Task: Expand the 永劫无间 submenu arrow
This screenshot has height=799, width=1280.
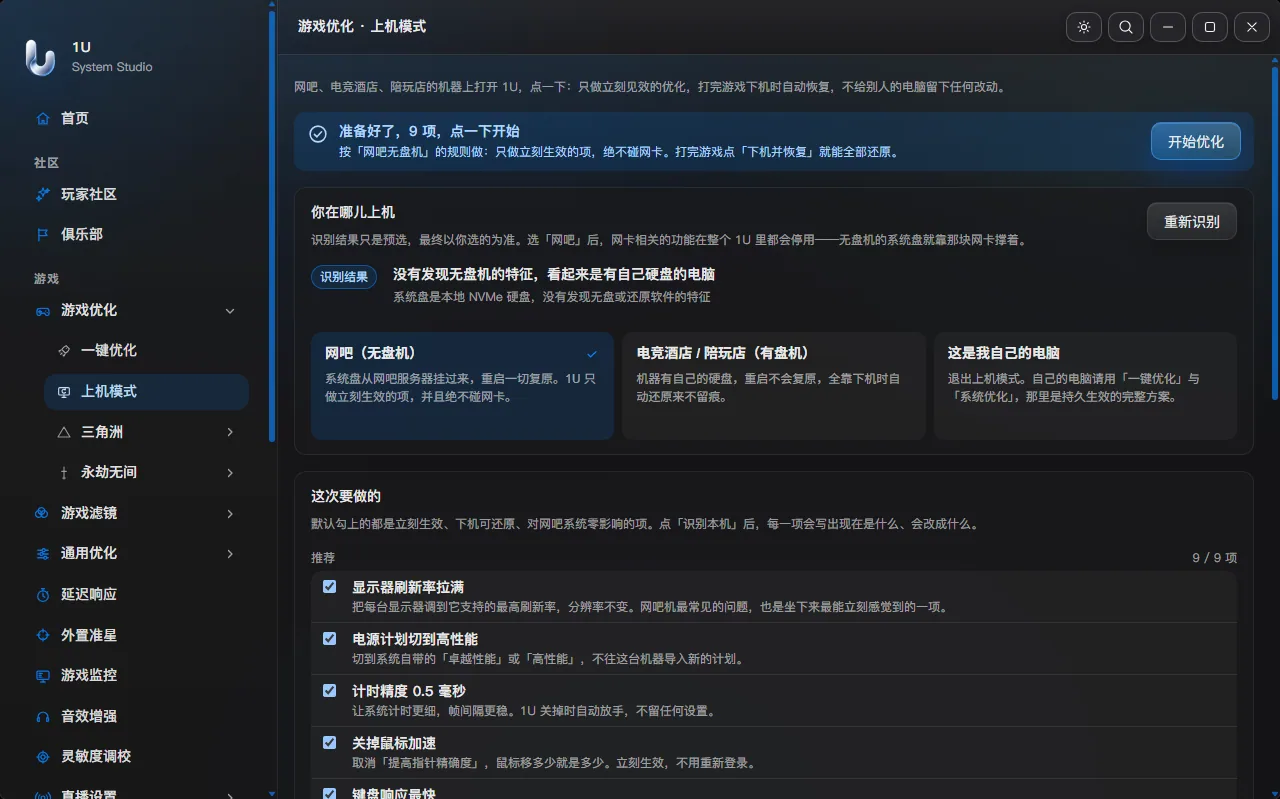Action: 230,472
